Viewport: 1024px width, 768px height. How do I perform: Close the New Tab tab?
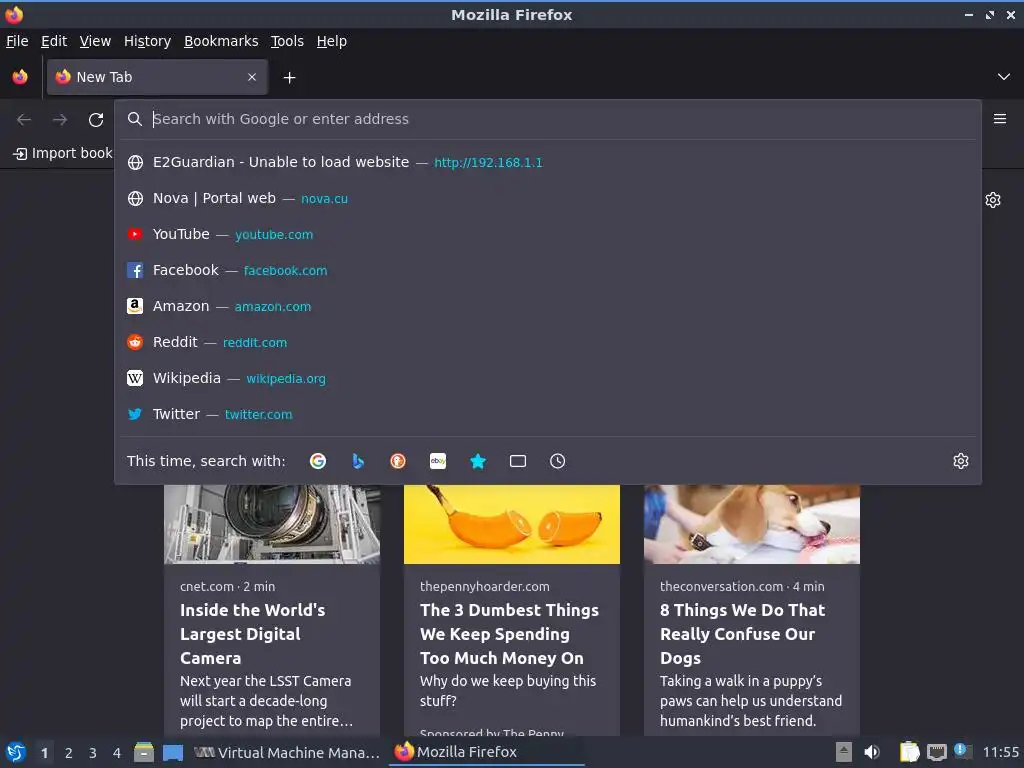(x=252, y=77)
